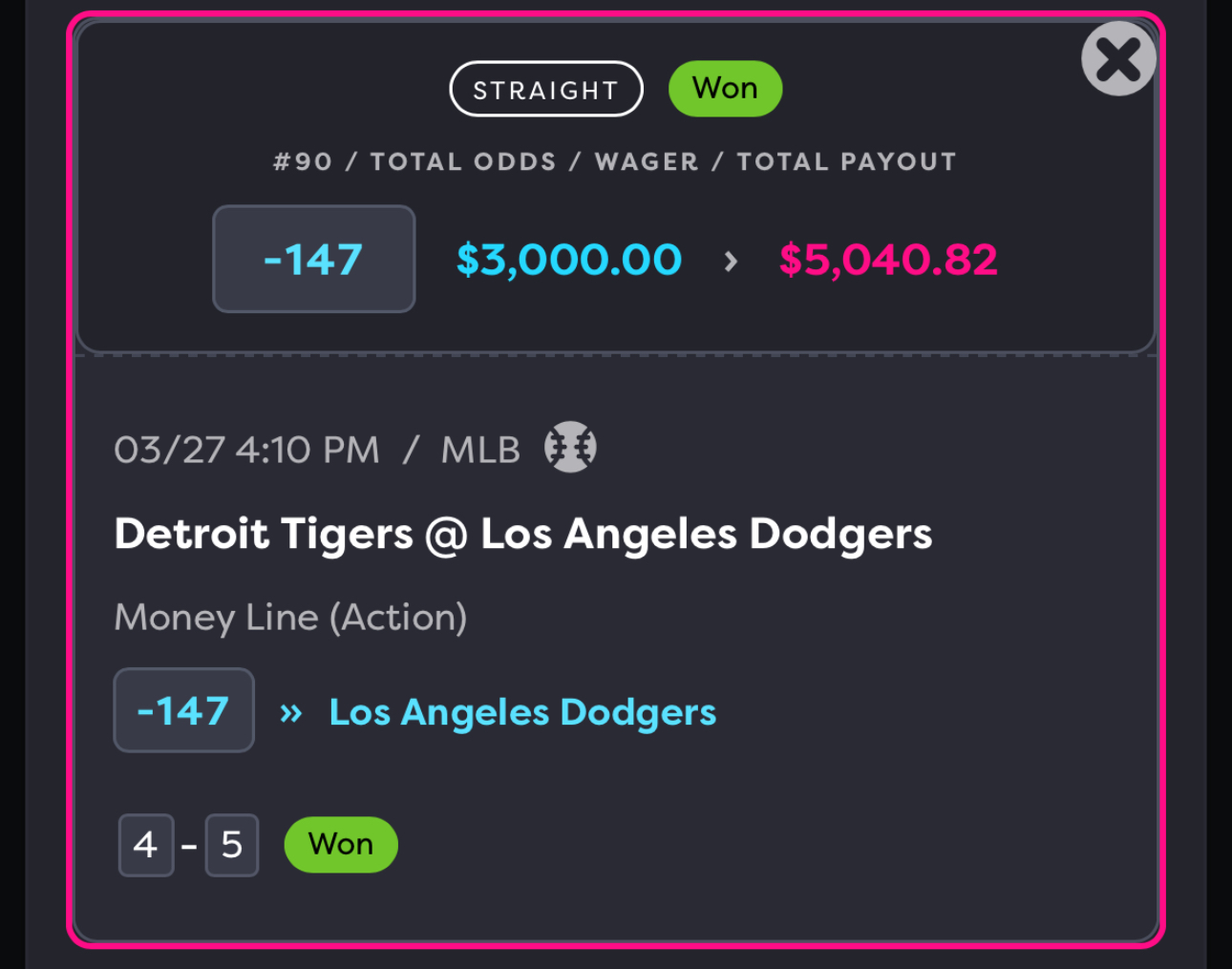The image size is (1232, 969).
Task: Click the STRAIGHT bet type badge
Action: tap(546, 89)
